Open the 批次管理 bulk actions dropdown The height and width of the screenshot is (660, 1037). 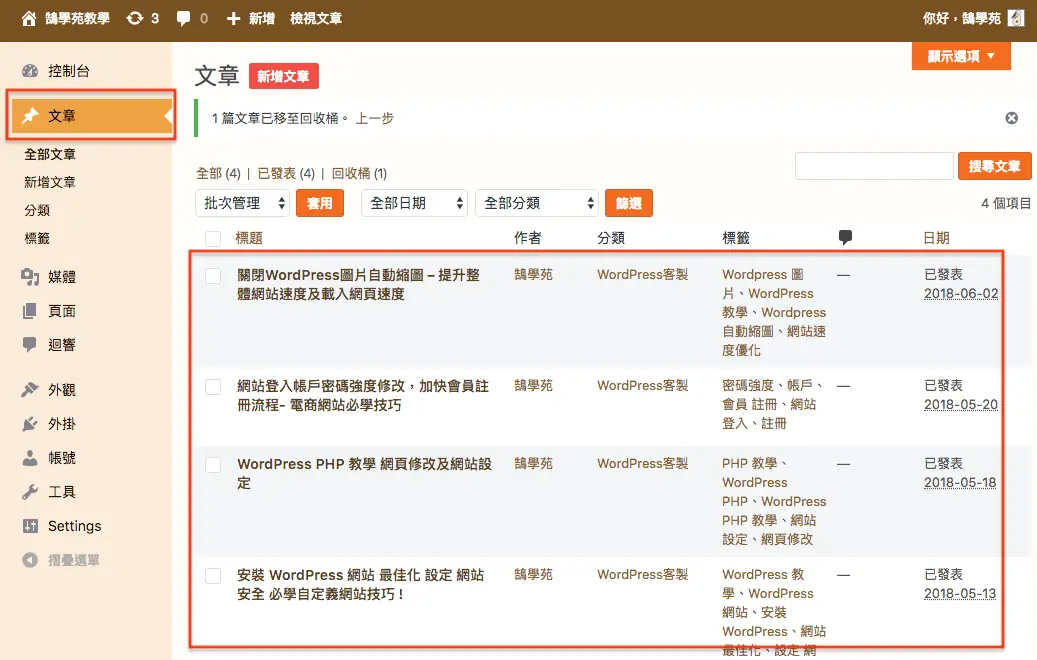point(243,203)
